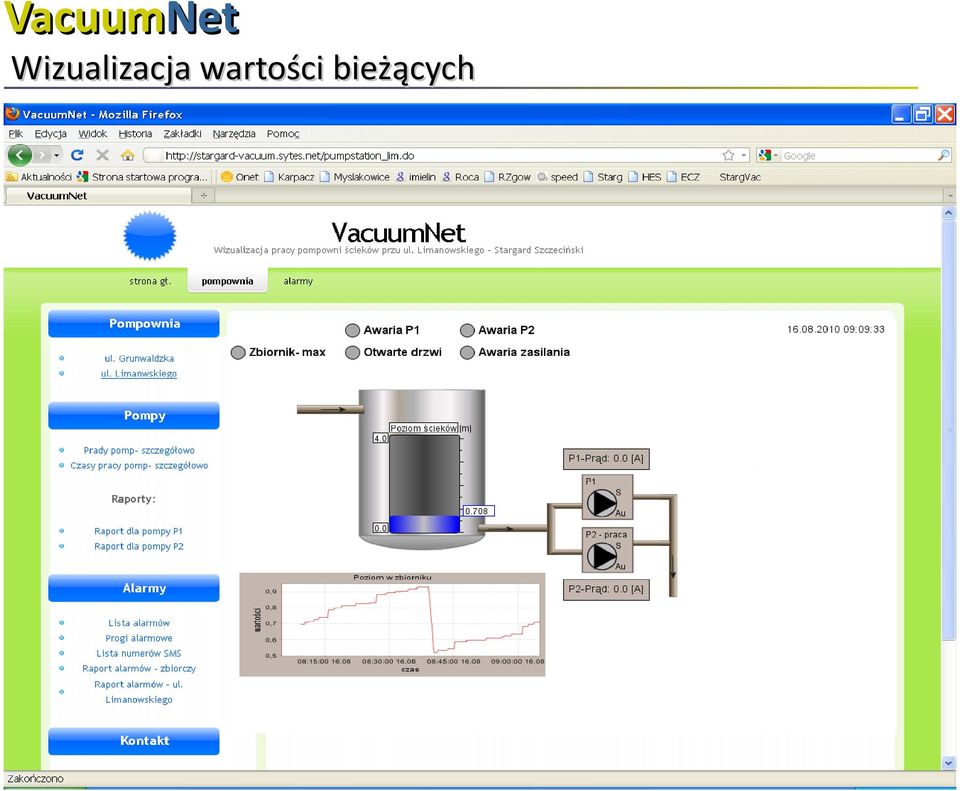Open the Plik menu
This screenshot has height=791, width=960.
pyautogui.click(x=15, y=133)
